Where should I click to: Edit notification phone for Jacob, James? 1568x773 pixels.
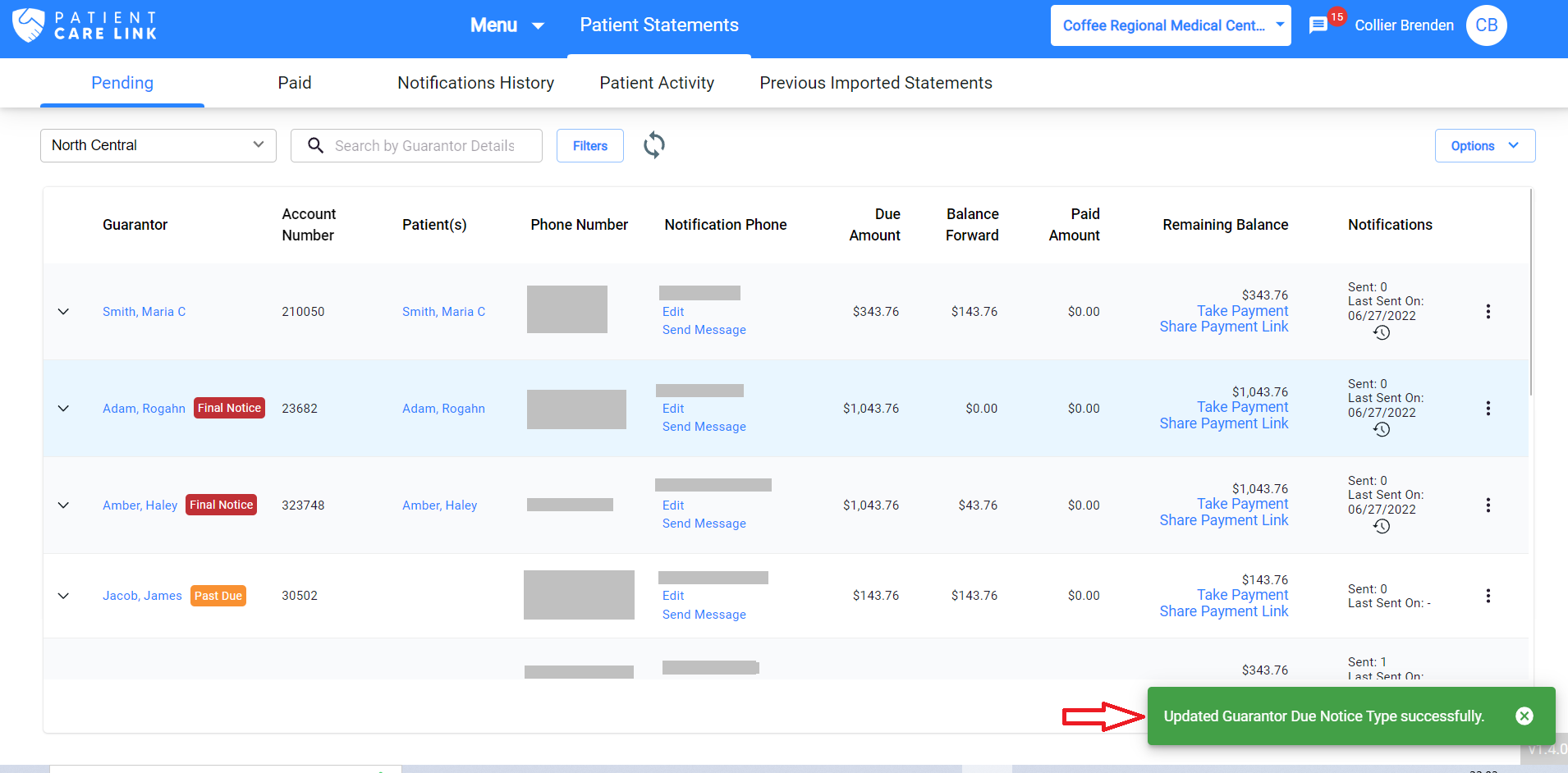point(673,596)
